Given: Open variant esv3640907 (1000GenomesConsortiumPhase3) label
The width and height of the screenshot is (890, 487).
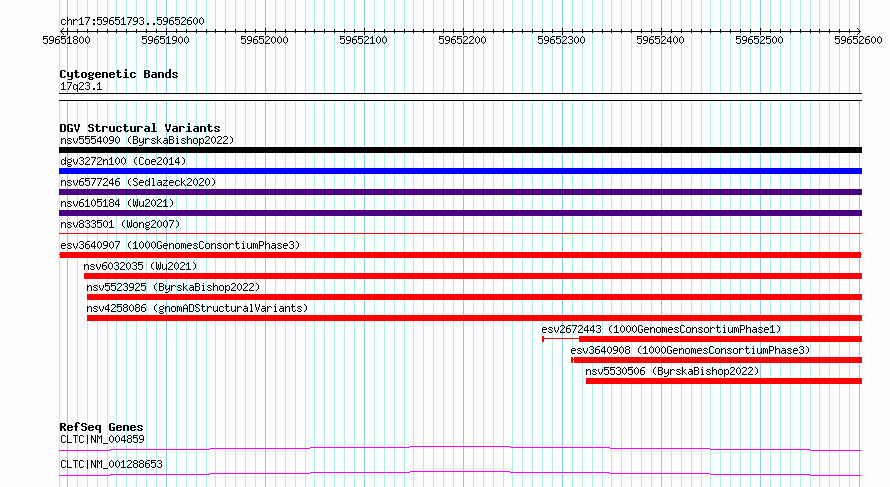Looking at the screenshot, I should click(180, 245).
